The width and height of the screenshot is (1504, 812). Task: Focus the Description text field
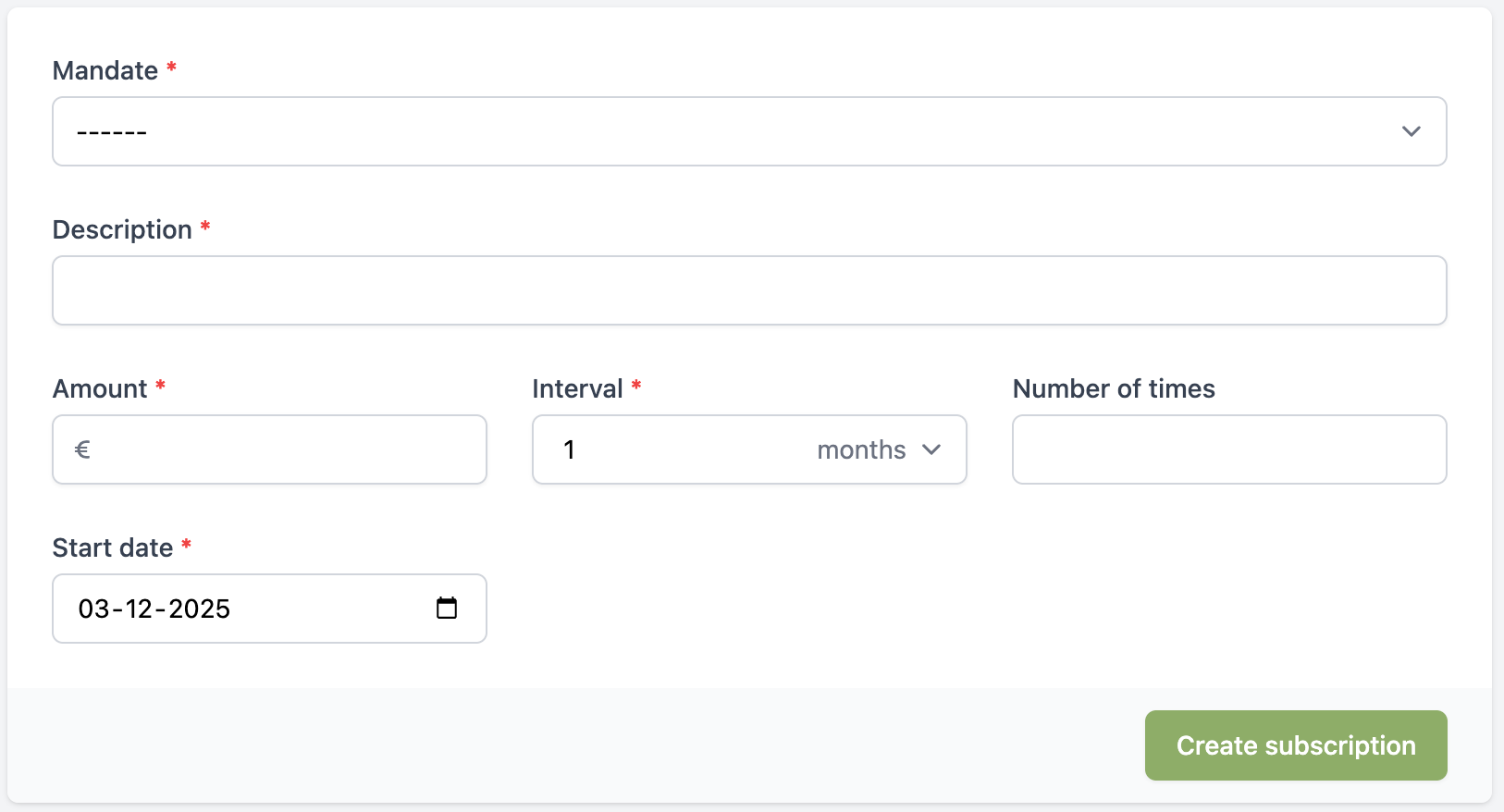(749, 290)
